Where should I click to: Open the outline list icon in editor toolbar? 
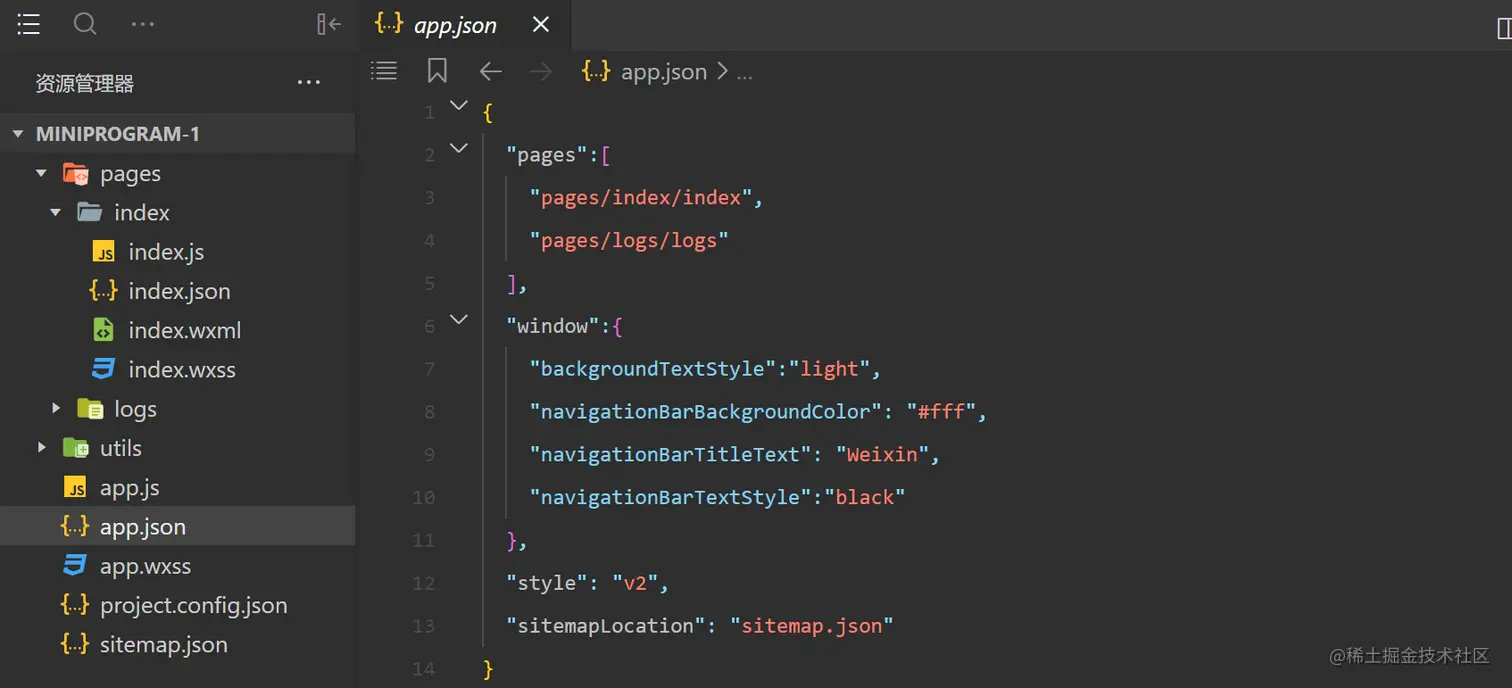[384, 71]
